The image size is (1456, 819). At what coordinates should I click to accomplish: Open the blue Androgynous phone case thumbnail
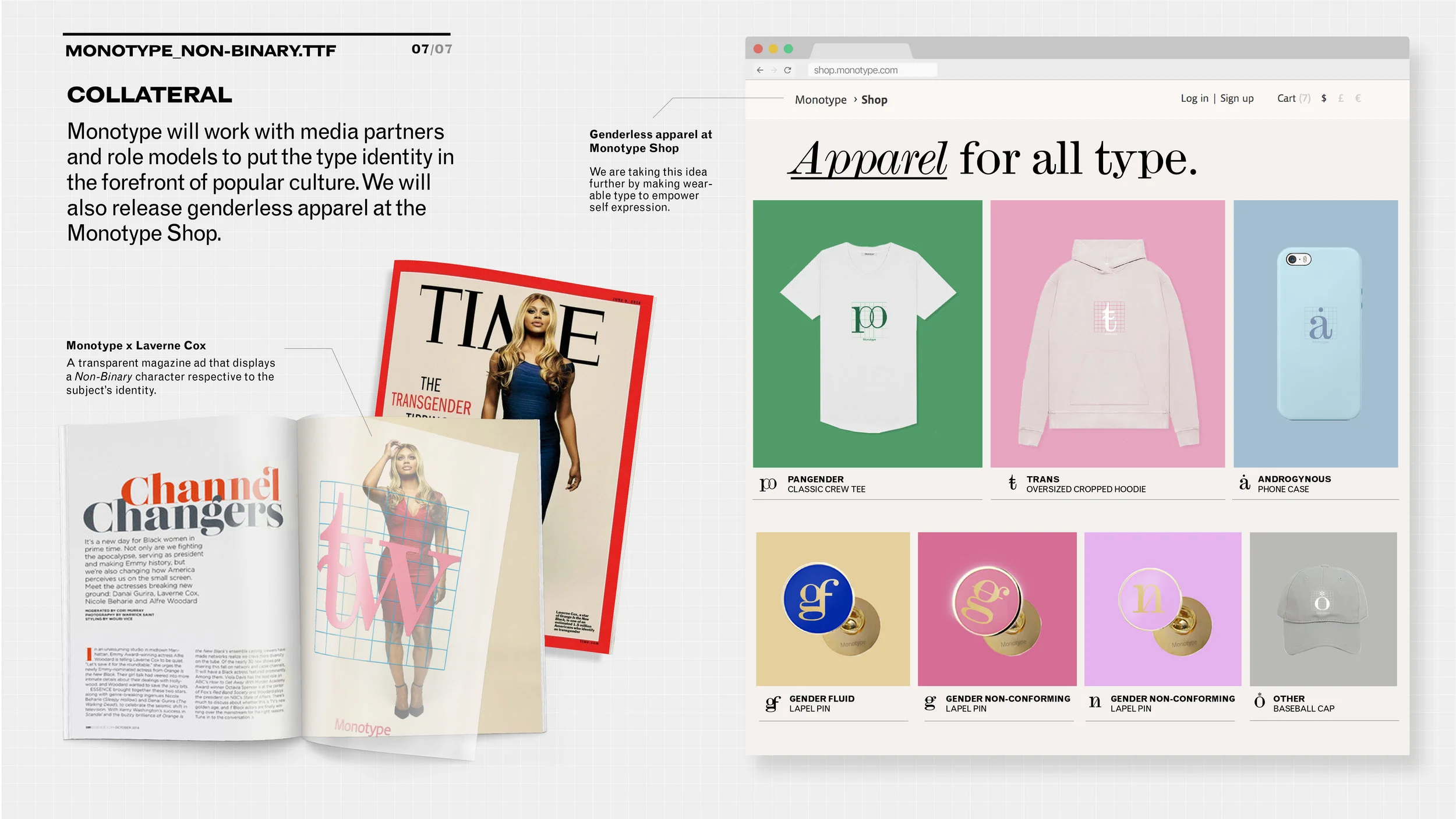coord(1315,334)
